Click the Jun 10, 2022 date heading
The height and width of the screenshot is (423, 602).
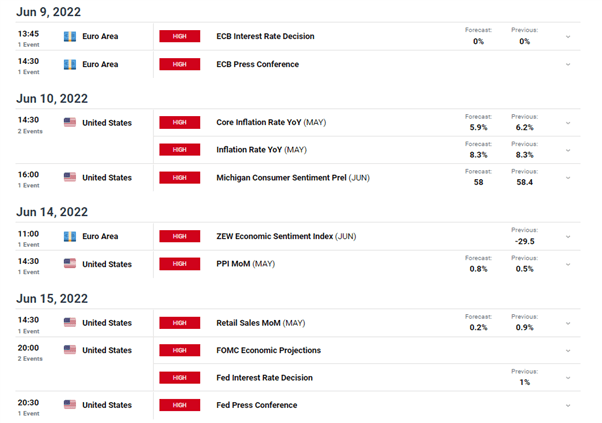pos(52,99)
